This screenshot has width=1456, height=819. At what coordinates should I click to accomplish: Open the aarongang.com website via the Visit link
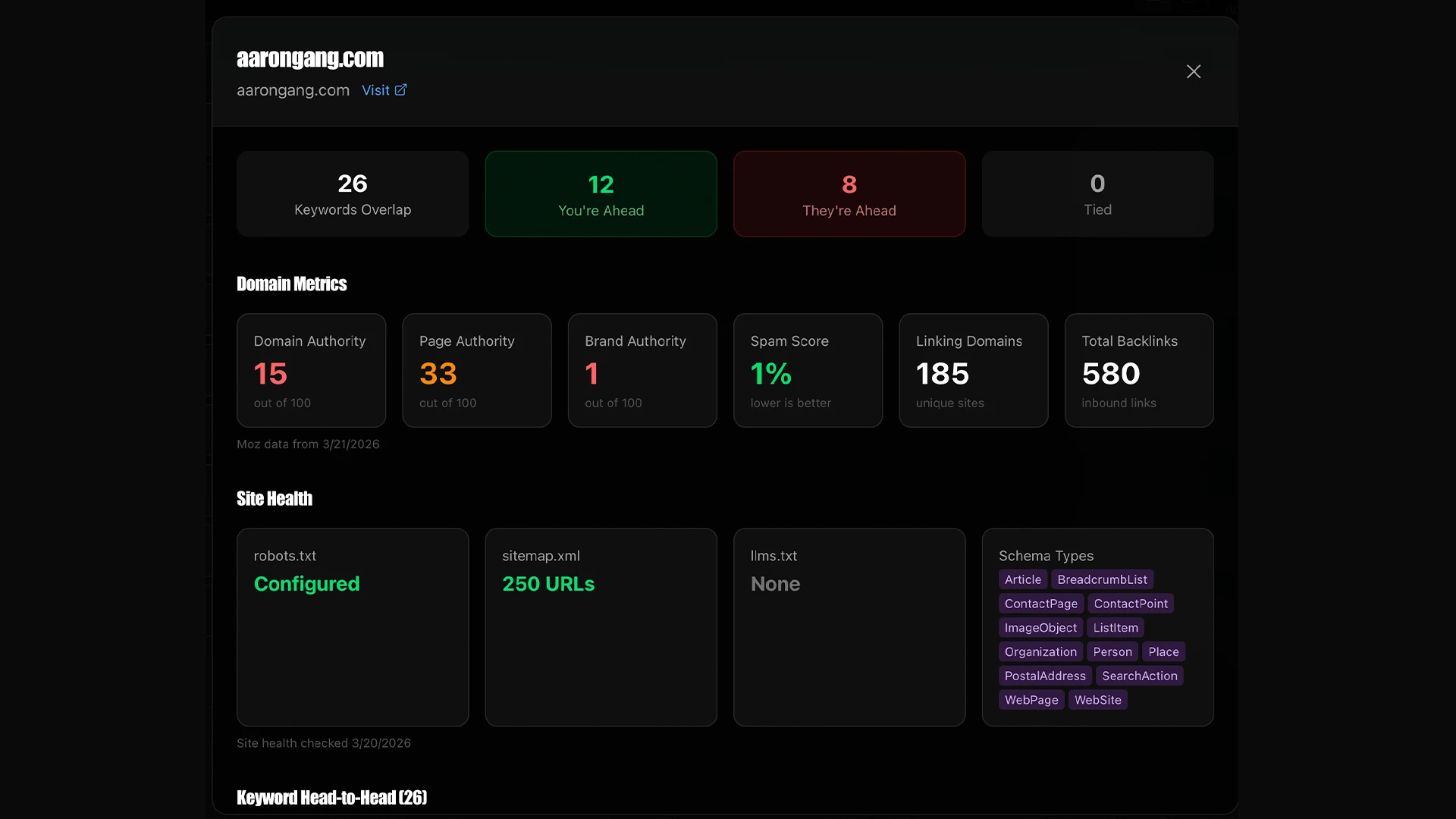[378, 89]
